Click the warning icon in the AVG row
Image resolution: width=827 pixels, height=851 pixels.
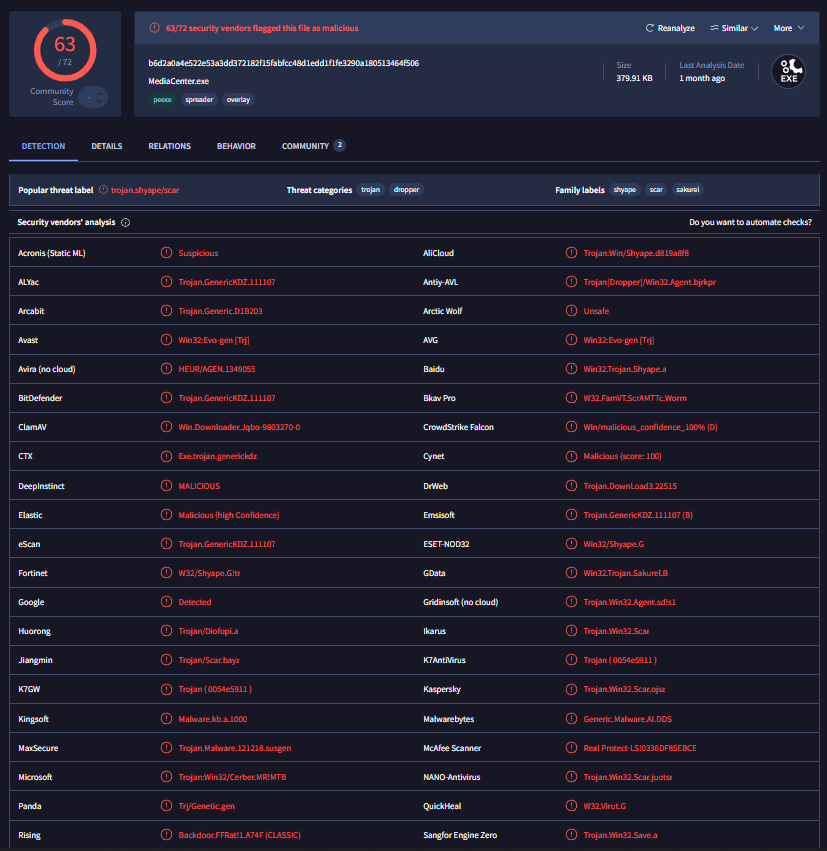[571, 340]
